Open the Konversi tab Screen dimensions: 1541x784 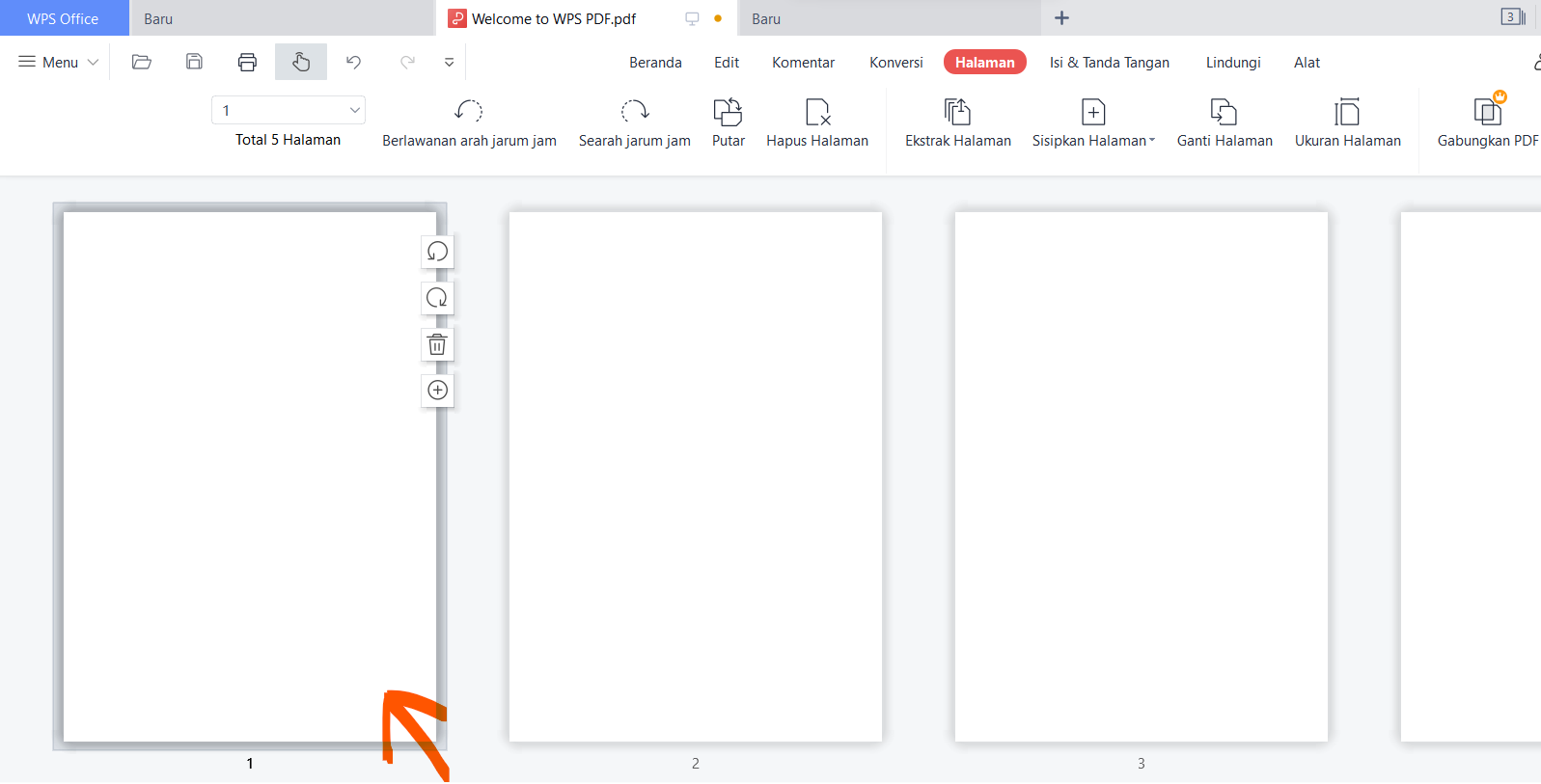point(896,63)
